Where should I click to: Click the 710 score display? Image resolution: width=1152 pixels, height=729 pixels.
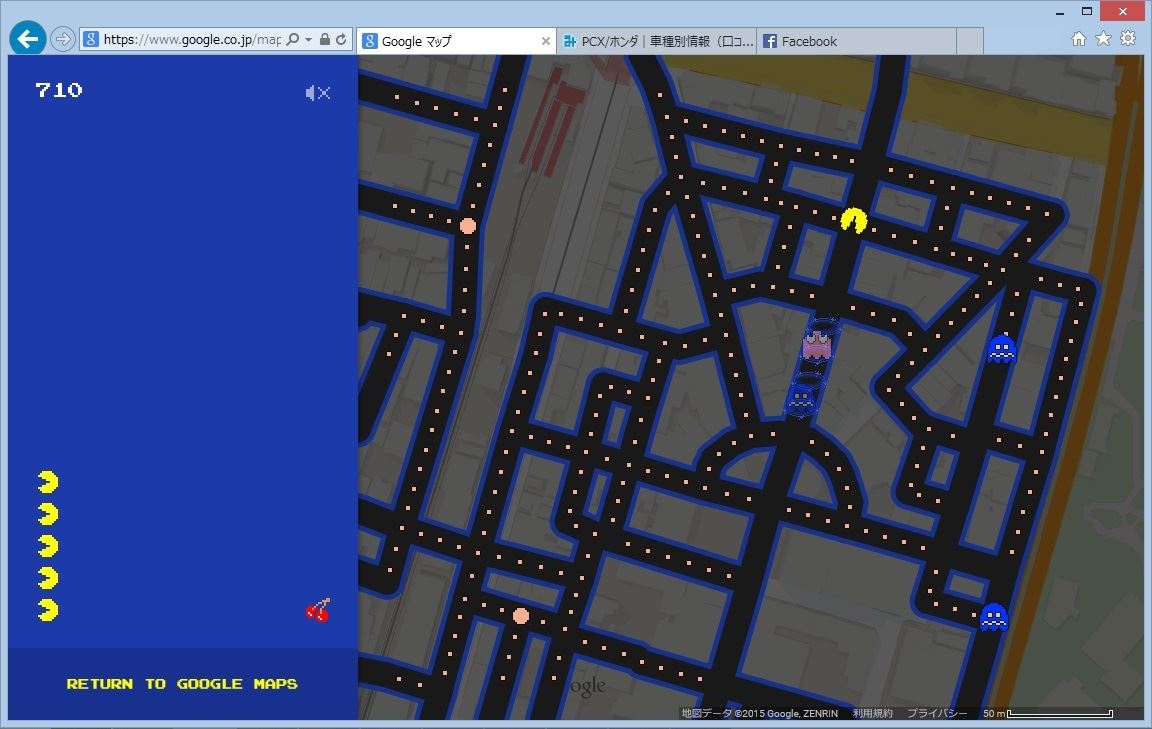click(59, 90)
